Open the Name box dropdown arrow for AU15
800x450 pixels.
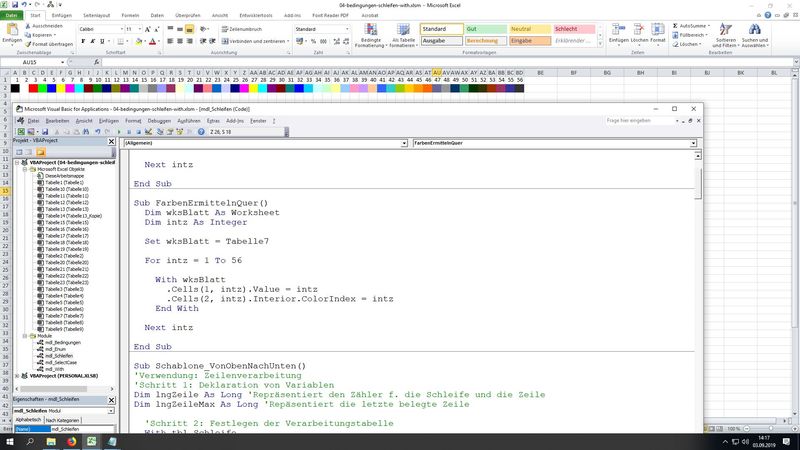click(62, 62)
